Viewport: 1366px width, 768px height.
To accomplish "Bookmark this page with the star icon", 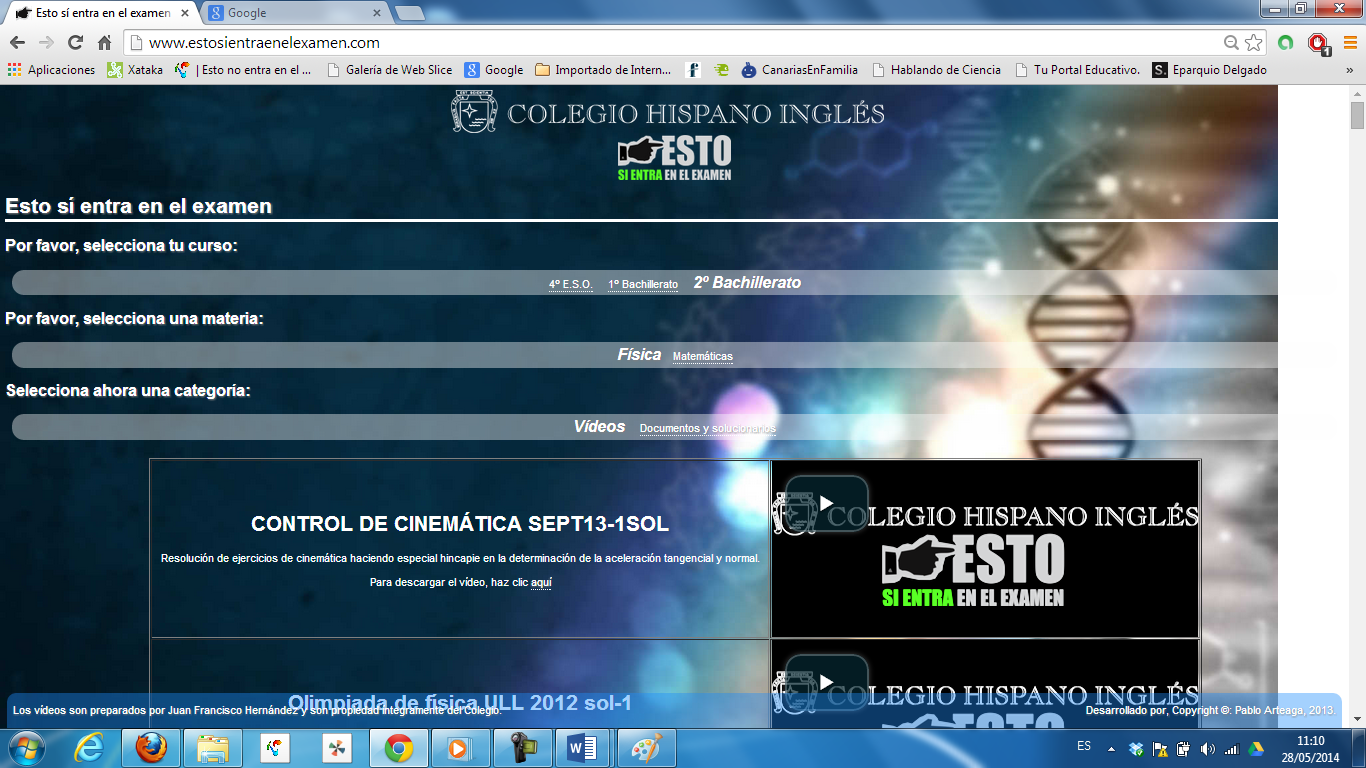I will (1254, 43).
